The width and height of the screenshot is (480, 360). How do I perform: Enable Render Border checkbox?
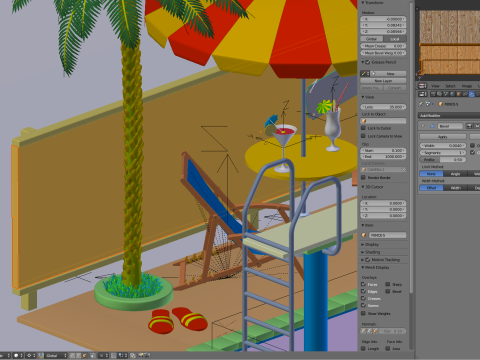(363, 178)
